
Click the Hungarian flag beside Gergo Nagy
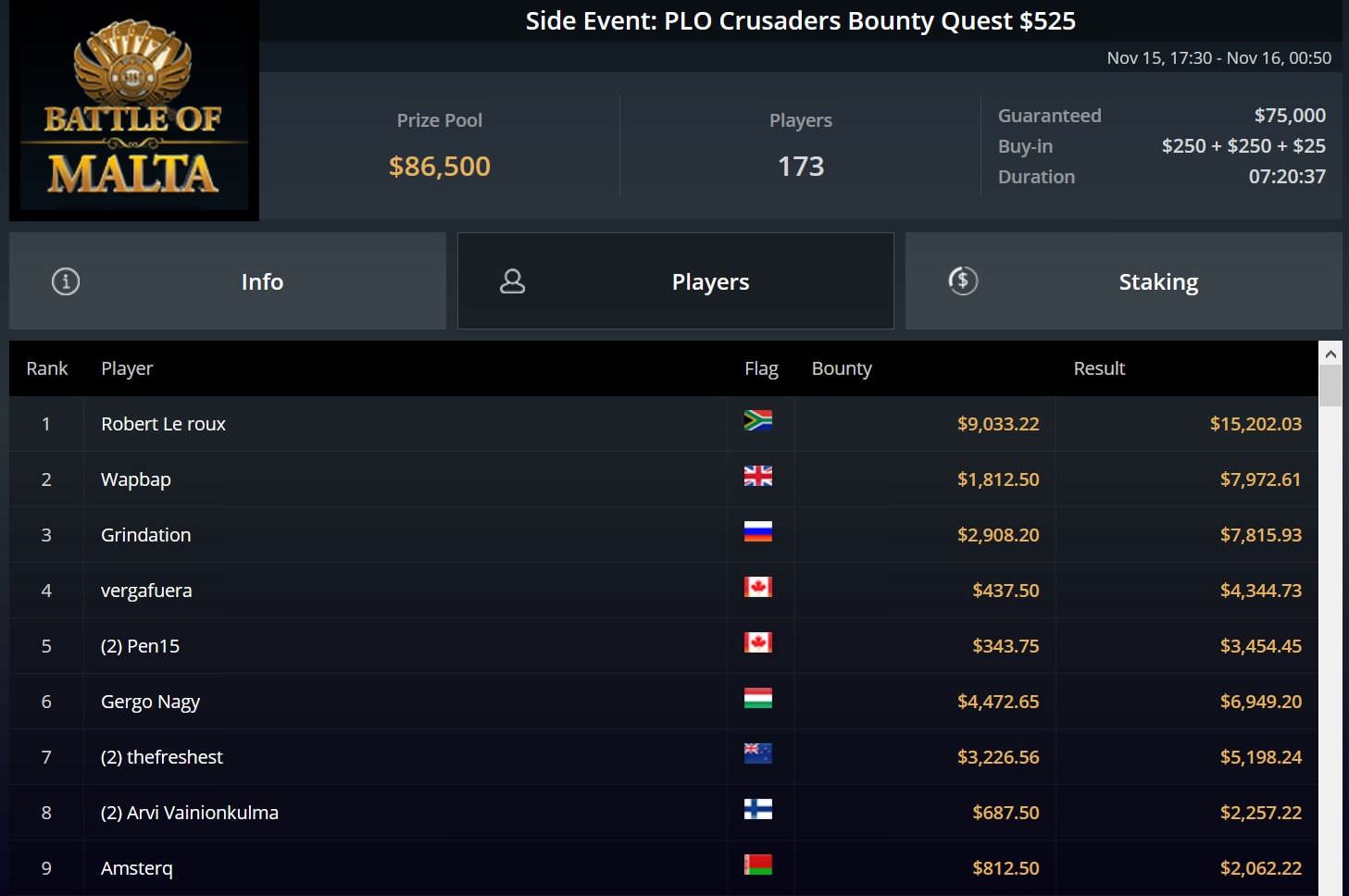tap(757, 699)
